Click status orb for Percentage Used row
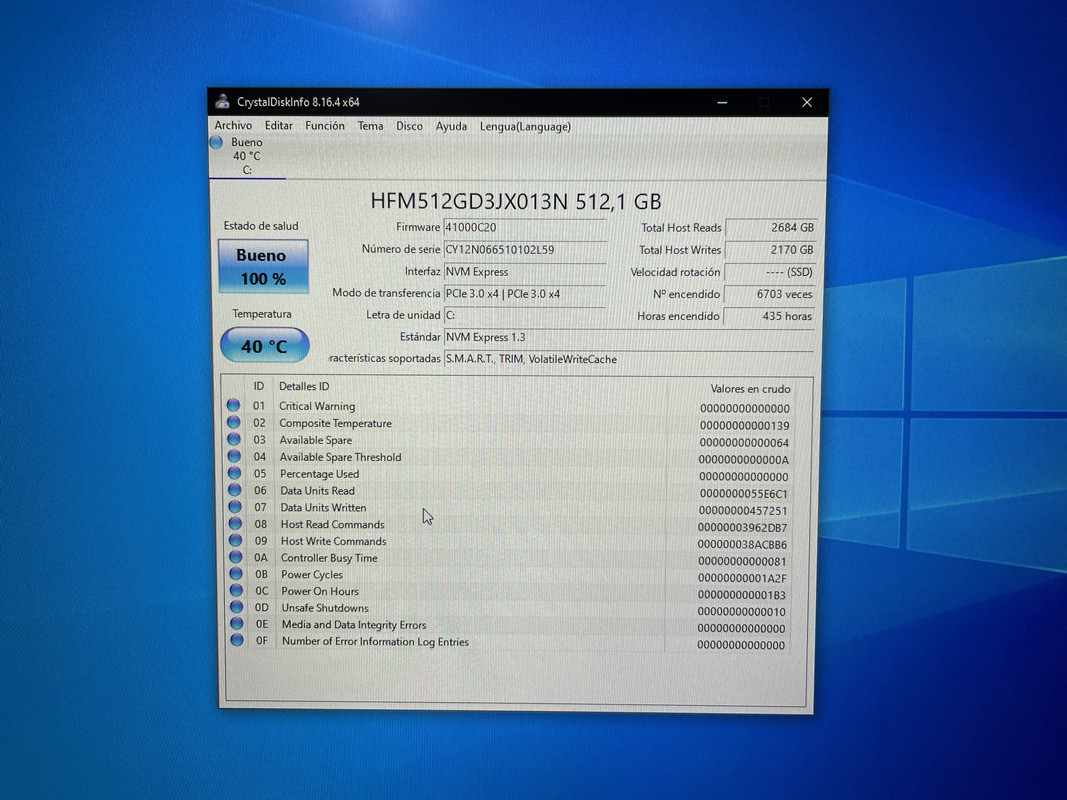Screen dimensions: 1067x800 pos(235,473)
